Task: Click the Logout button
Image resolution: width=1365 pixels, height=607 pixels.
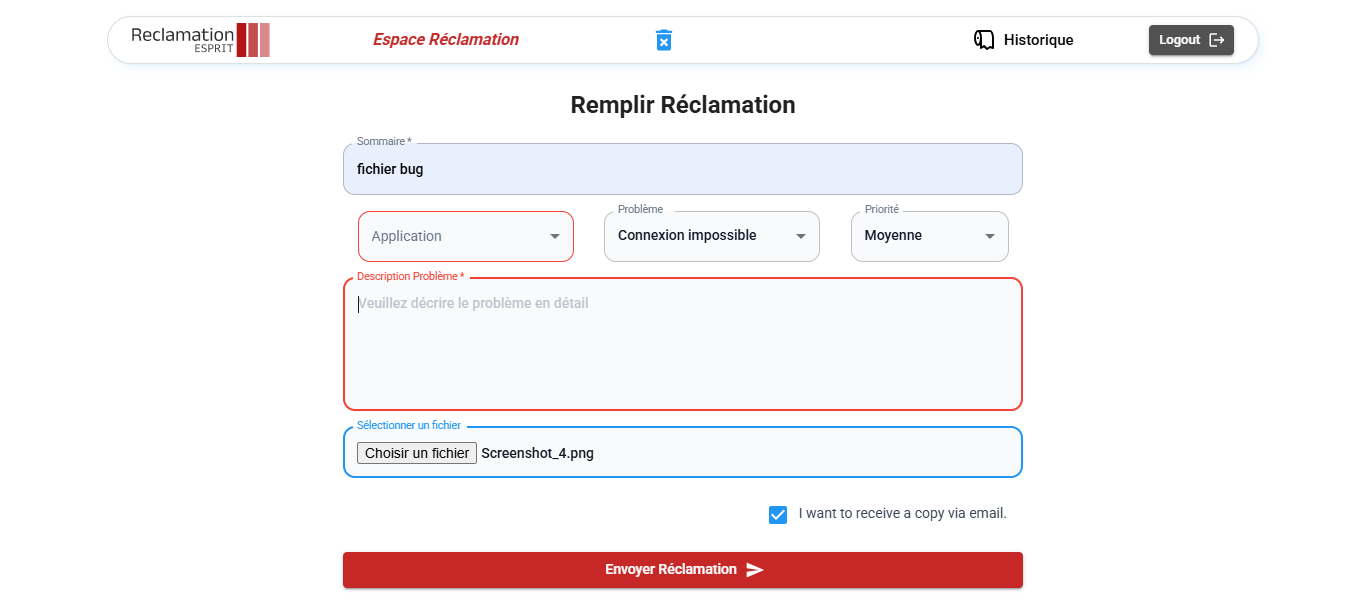Action: pos(1191,40)
